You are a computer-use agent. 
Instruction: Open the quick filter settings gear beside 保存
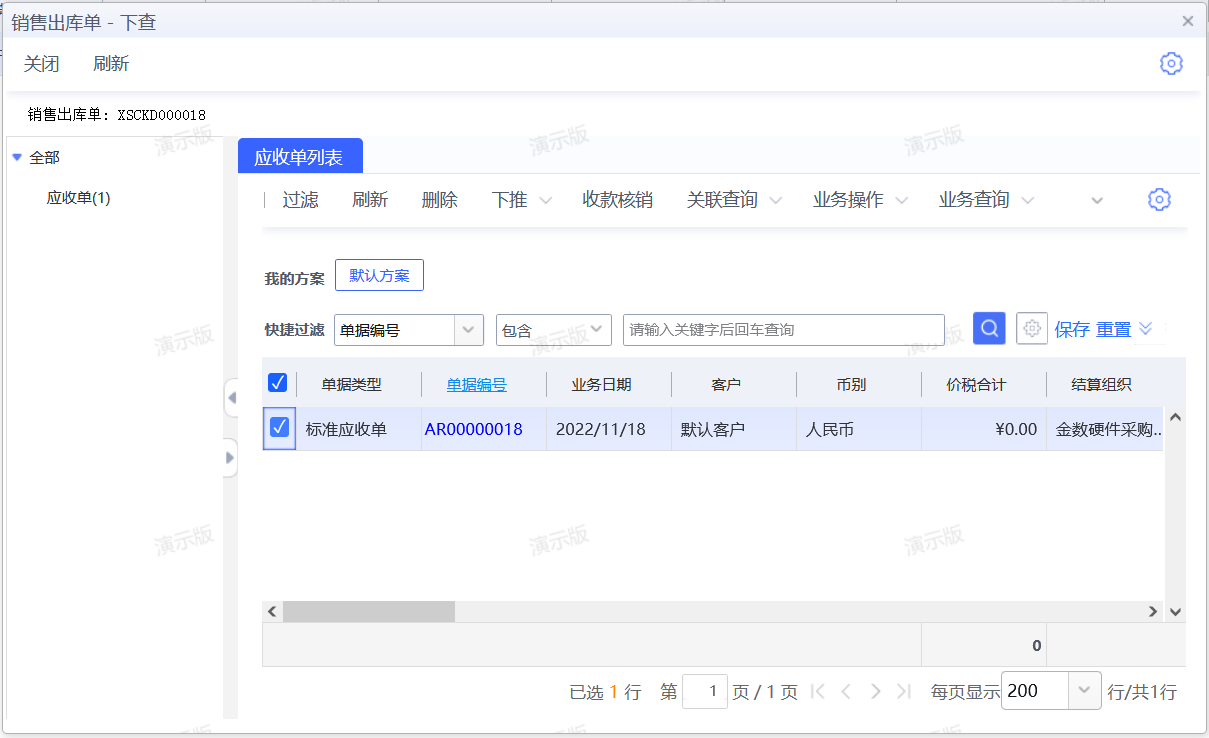tap(1032, 328)
